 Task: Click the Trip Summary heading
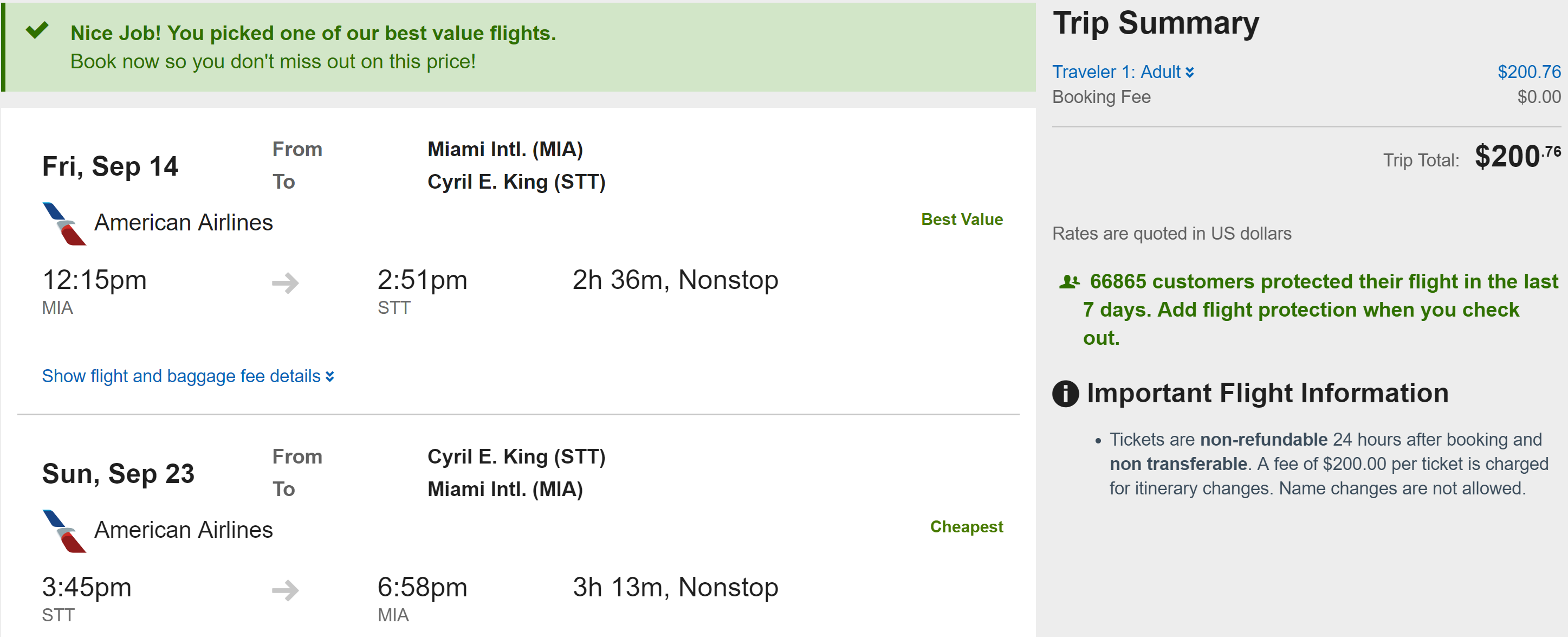tap(1155, 24)
